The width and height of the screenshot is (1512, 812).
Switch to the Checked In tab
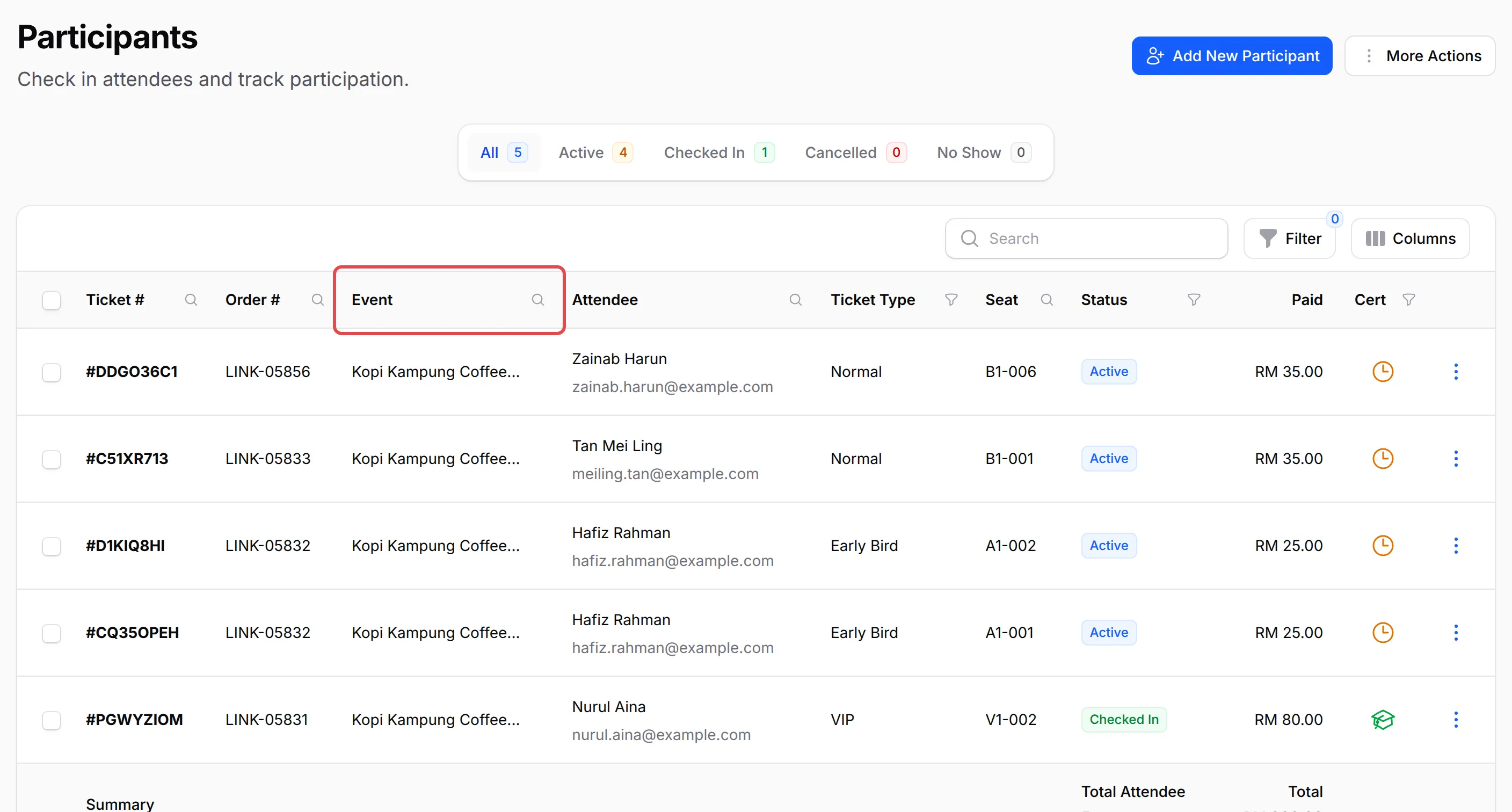[719, 153]
